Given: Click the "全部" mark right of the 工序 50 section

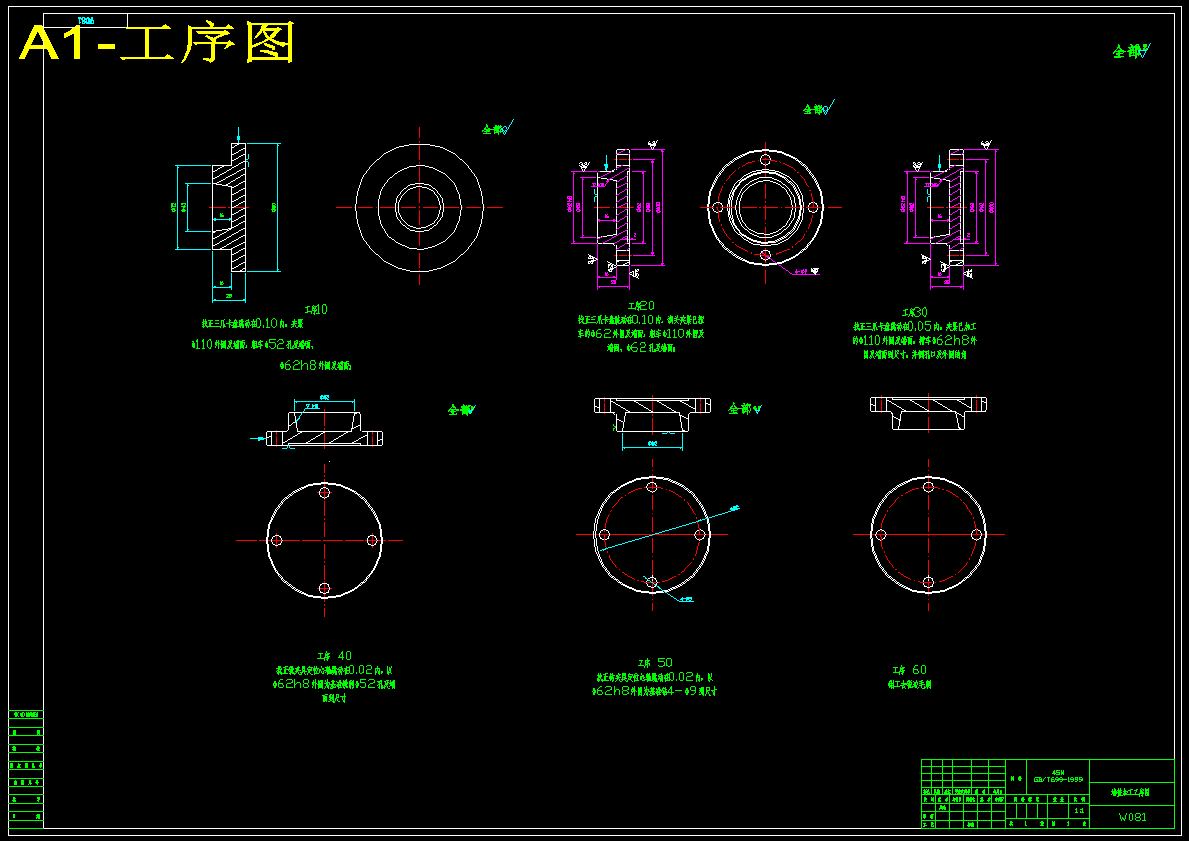Looking at the screenshot, I should pyautogui.click(x=745, y=409).
